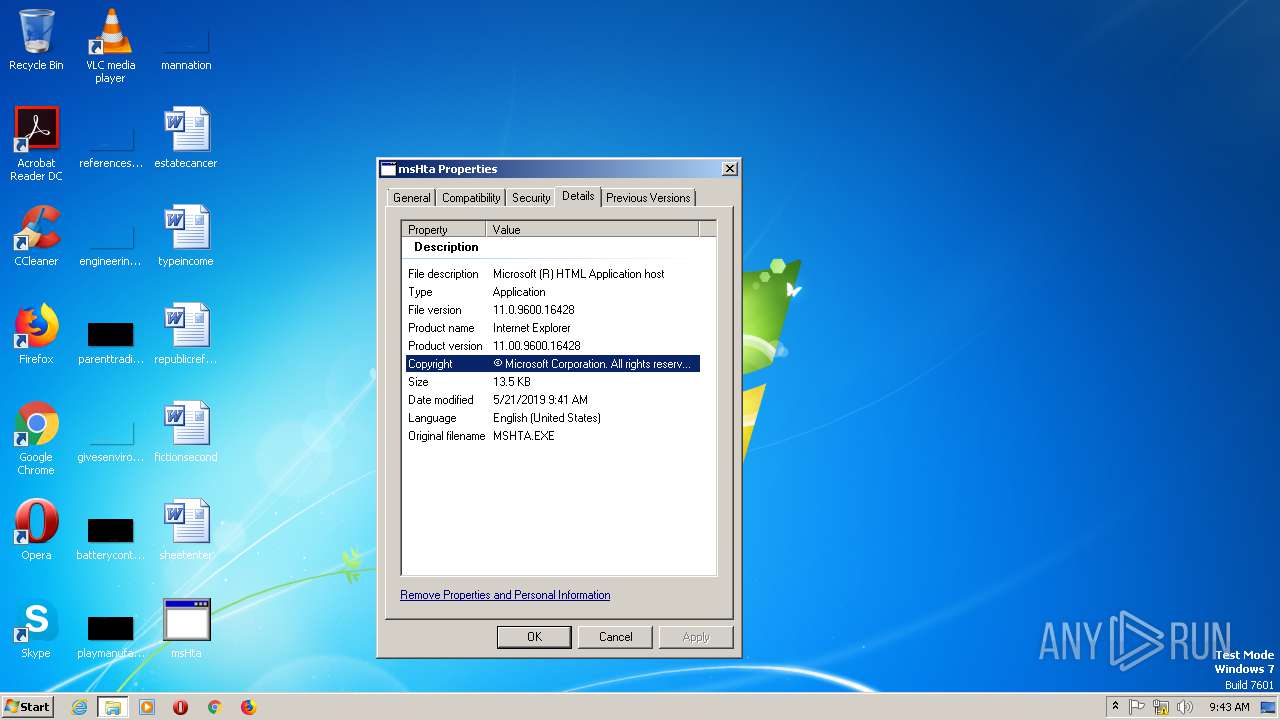Select the estatecancer Word document

click(x=186, y=138)
